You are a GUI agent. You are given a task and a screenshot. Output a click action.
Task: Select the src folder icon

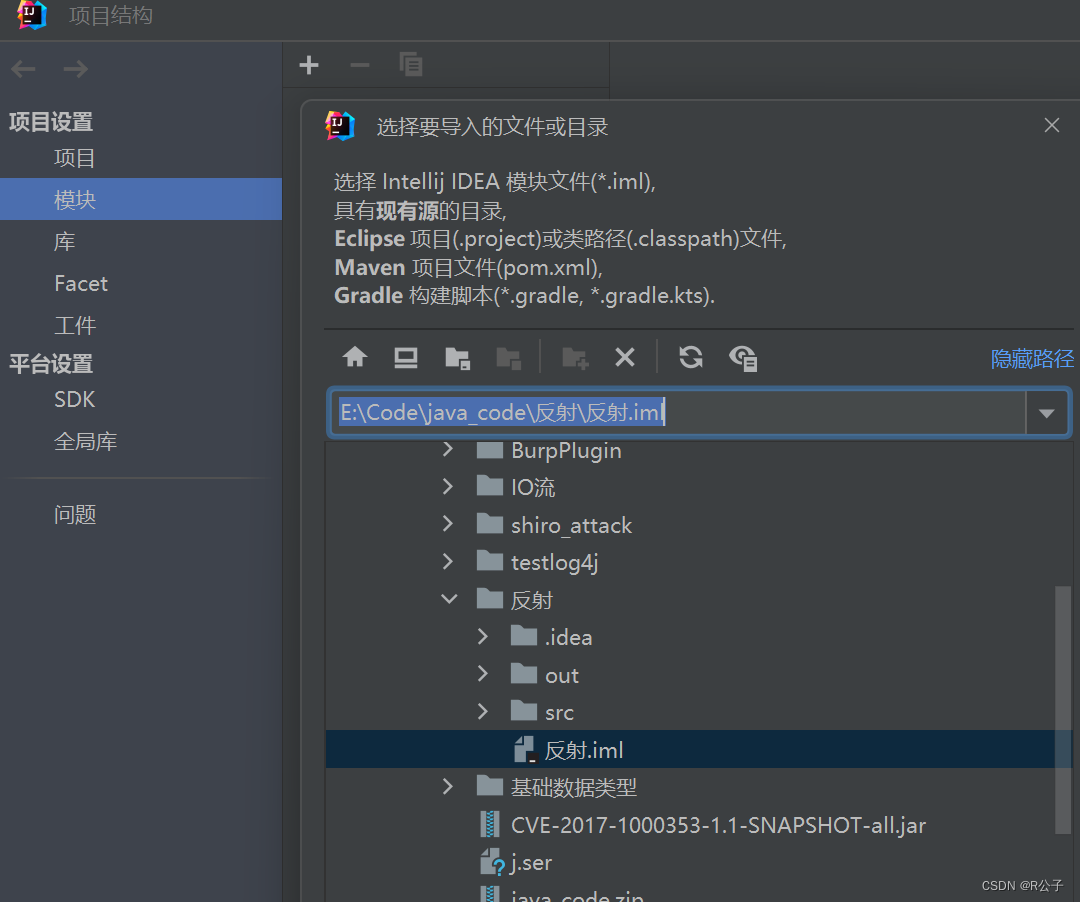point(524,711)
